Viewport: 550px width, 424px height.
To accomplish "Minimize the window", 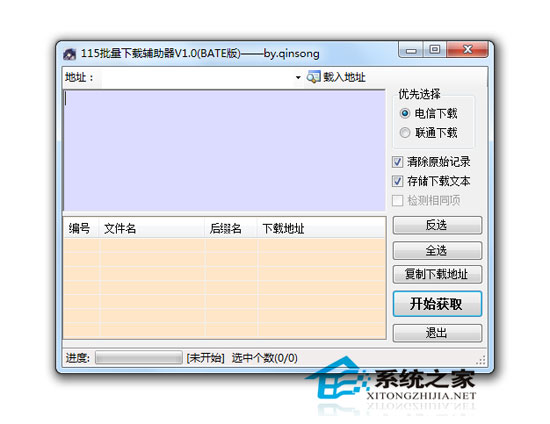I will point(411,50).
